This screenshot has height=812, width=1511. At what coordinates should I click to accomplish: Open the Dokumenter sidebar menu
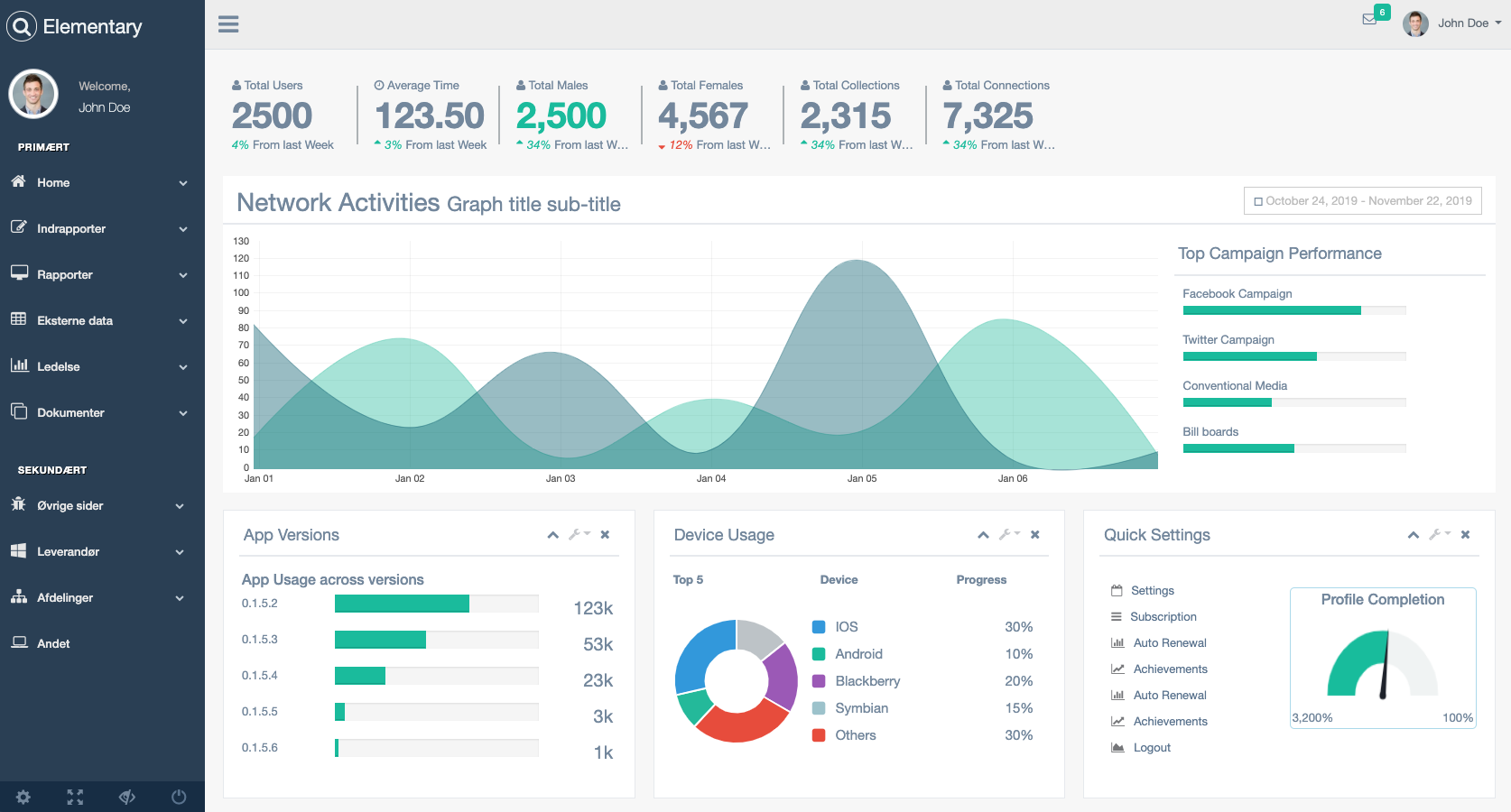click(102, 412)
